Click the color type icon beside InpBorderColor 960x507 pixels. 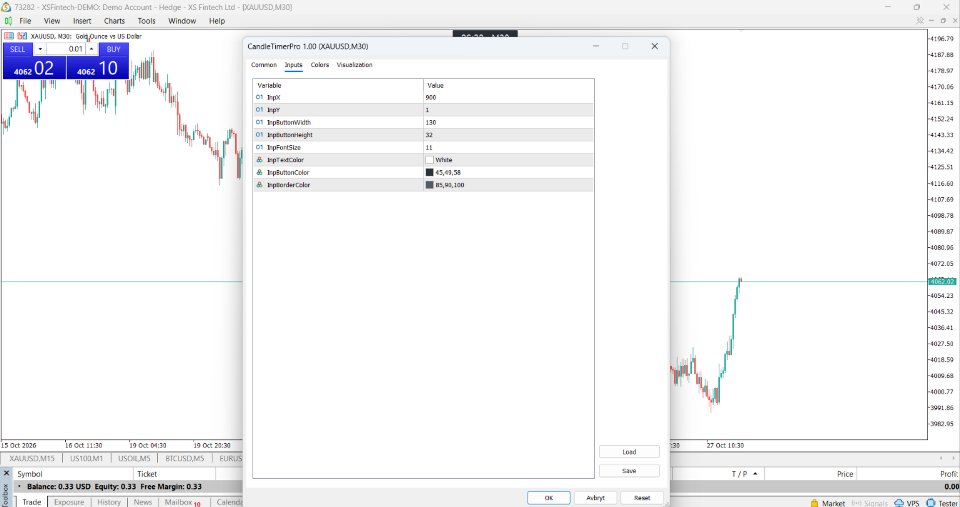(x=260, y=185)
